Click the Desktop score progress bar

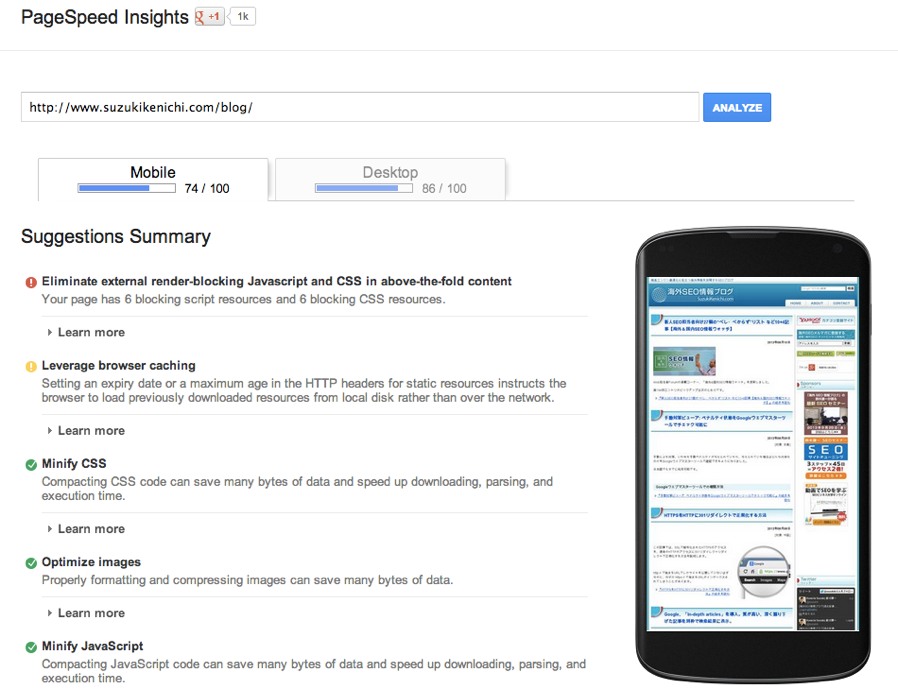(364, 188)
